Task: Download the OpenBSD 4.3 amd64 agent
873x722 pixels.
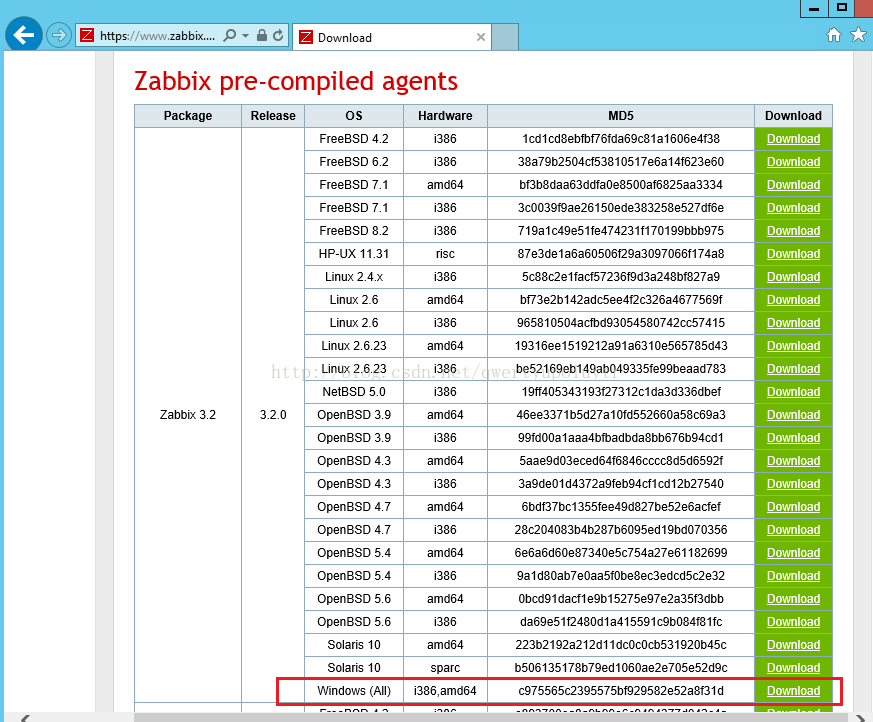Action: pyautogui.click(x=793, y=461)
